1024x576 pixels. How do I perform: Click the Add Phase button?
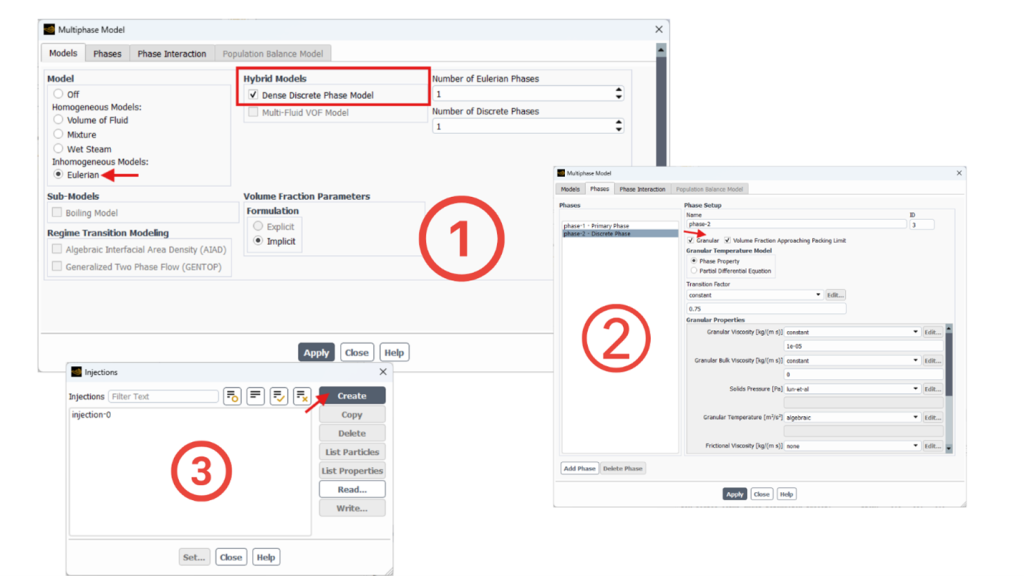pos(579,468)
